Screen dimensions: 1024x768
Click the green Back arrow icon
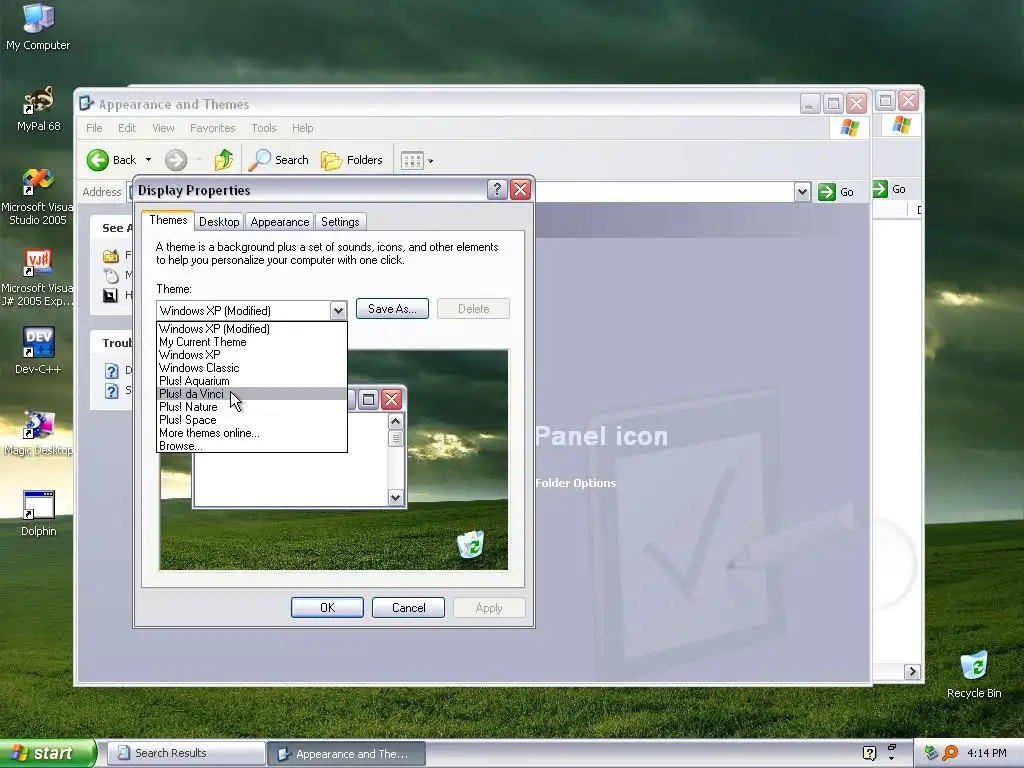click(x=98, y=160)
